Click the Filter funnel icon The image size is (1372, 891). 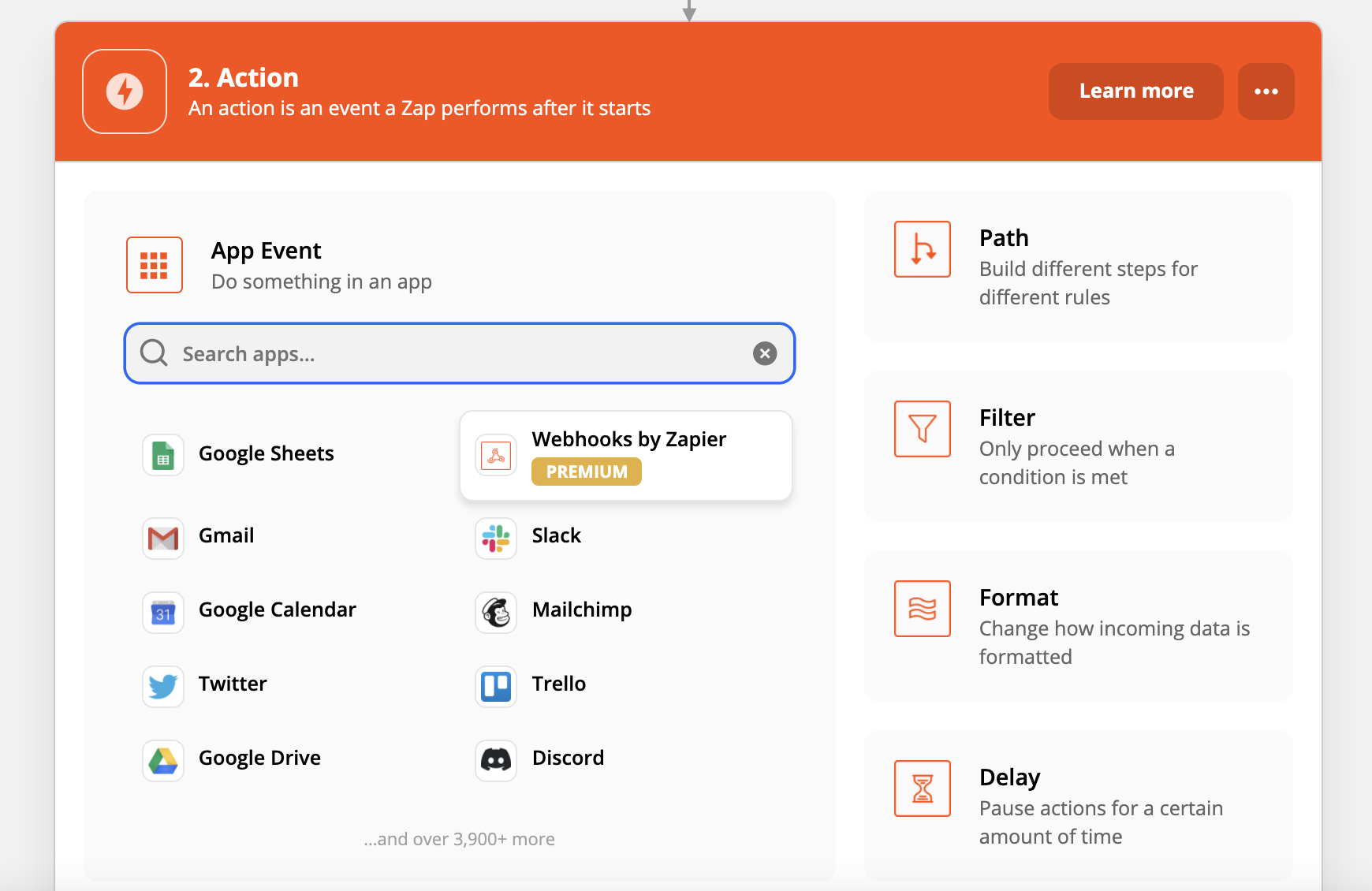(923, 429)
